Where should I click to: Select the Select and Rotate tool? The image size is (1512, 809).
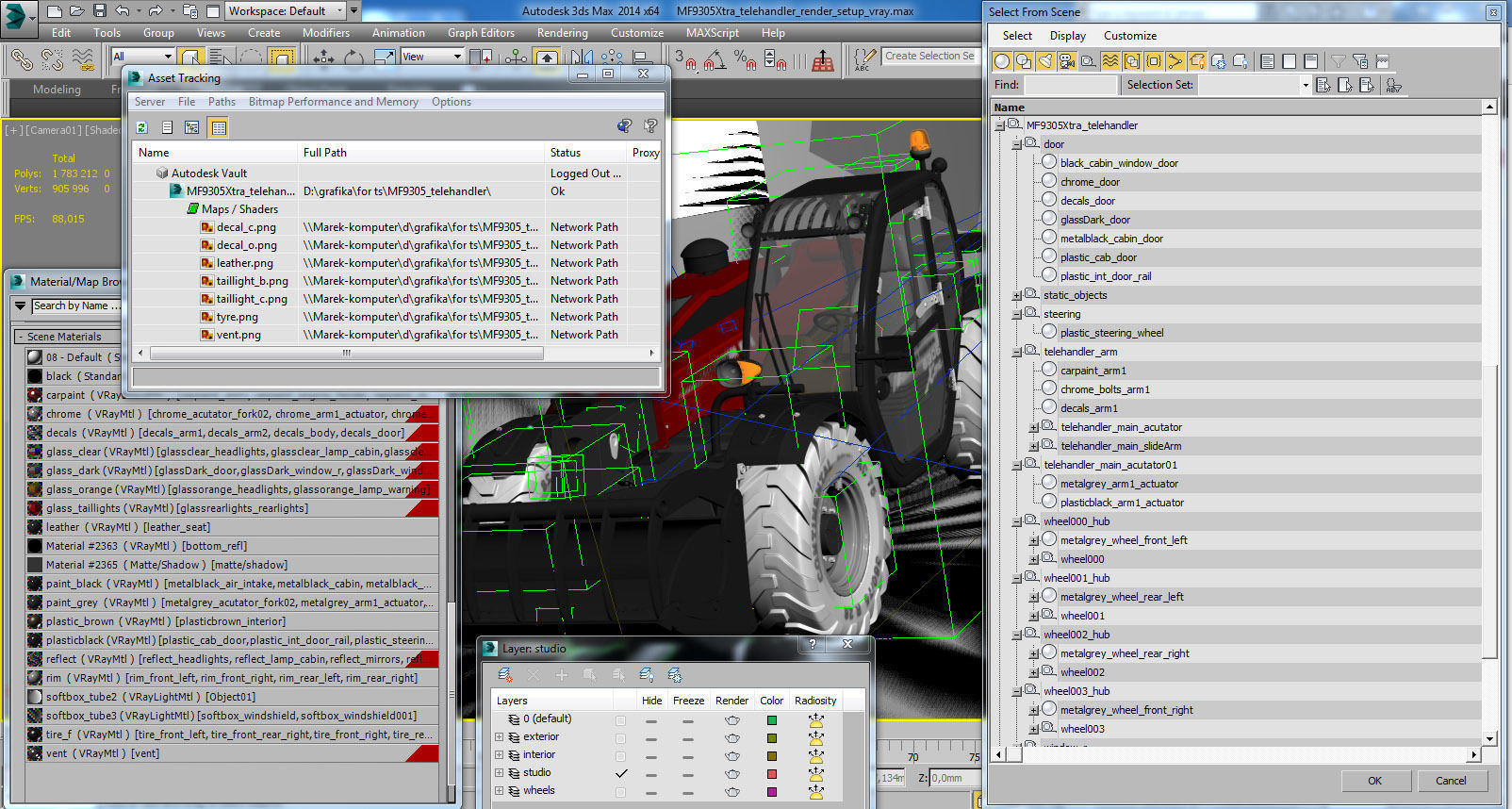pos(353,59)
